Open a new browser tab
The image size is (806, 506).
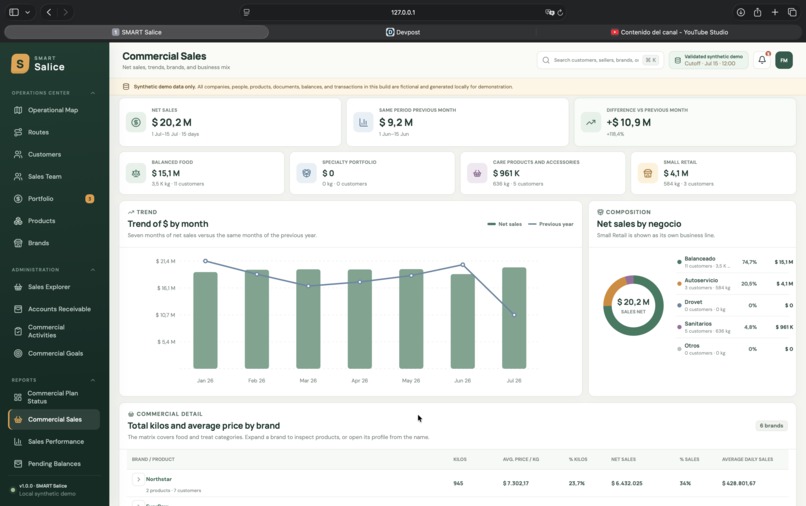pos(775,12)
